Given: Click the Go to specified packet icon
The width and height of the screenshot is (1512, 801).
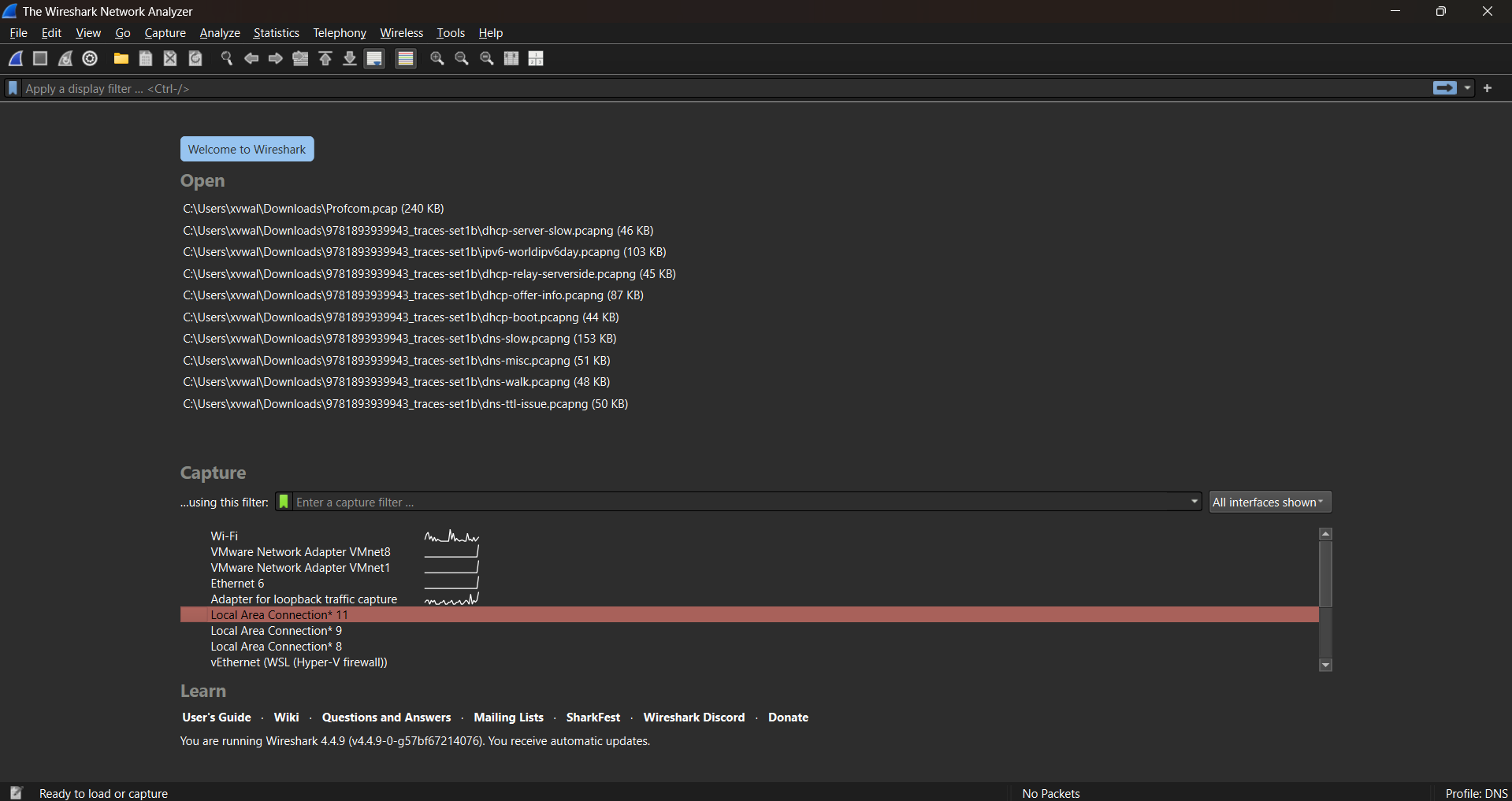Looking at the screenshot, I should (300, 59).
